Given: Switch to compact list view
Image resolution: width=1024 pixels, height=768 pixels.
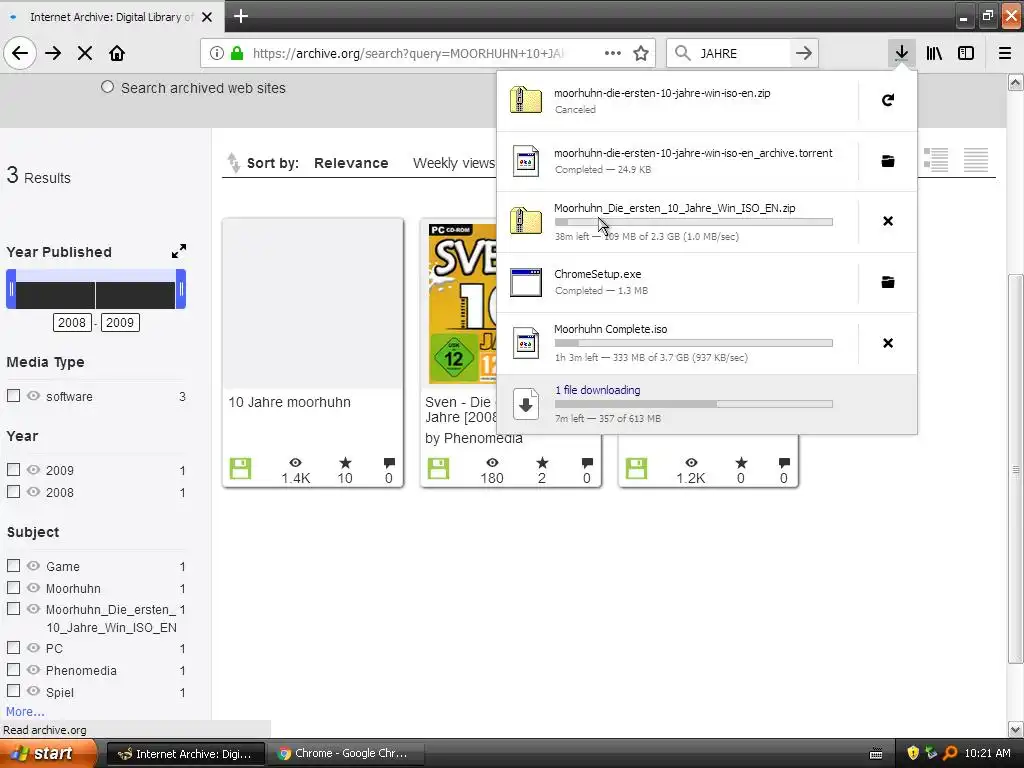Looking at the screenshot, I should tap(976, 160).
